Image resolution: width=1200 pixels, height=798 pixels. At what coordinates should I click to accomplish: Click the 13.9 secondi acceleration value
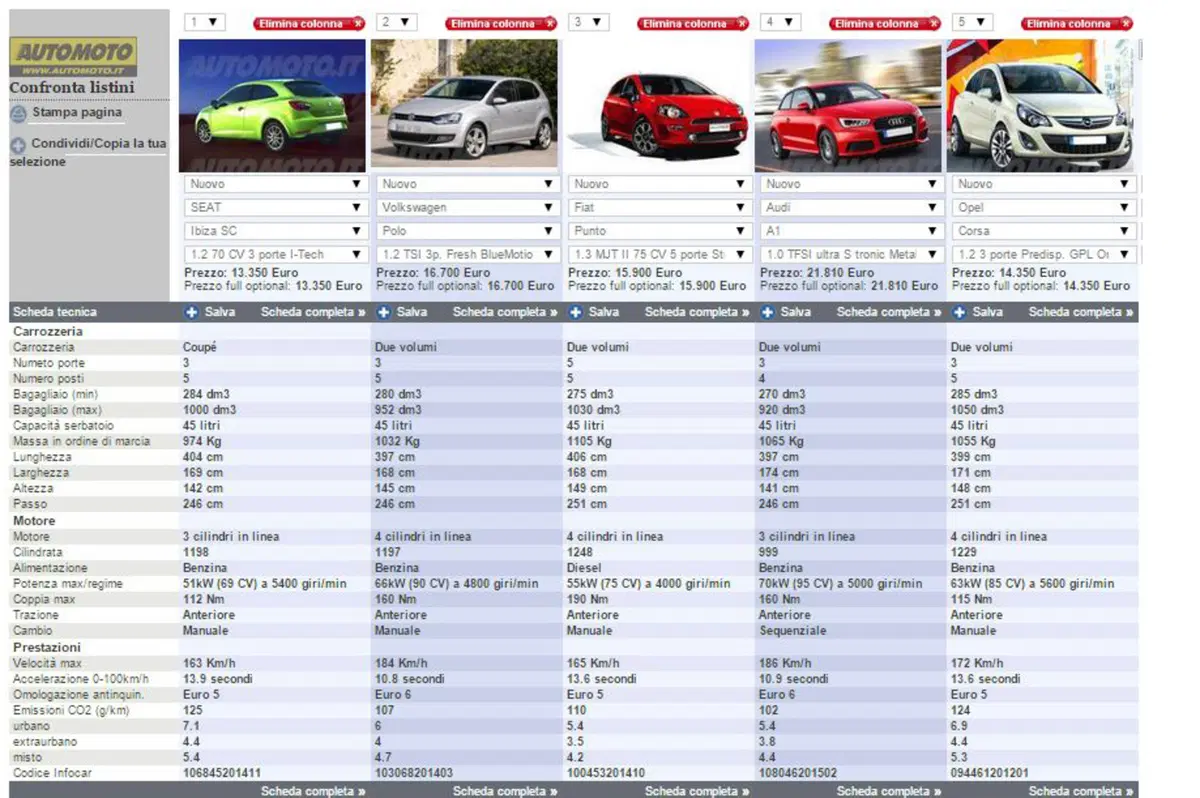(x=219, y=679)
